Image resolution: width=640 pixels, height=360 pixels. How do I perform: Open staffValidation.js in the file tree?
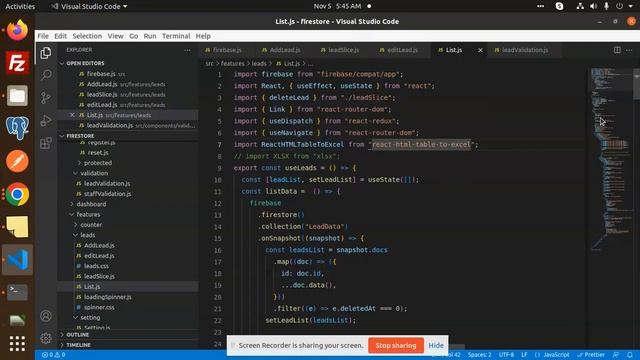[107, 194]
